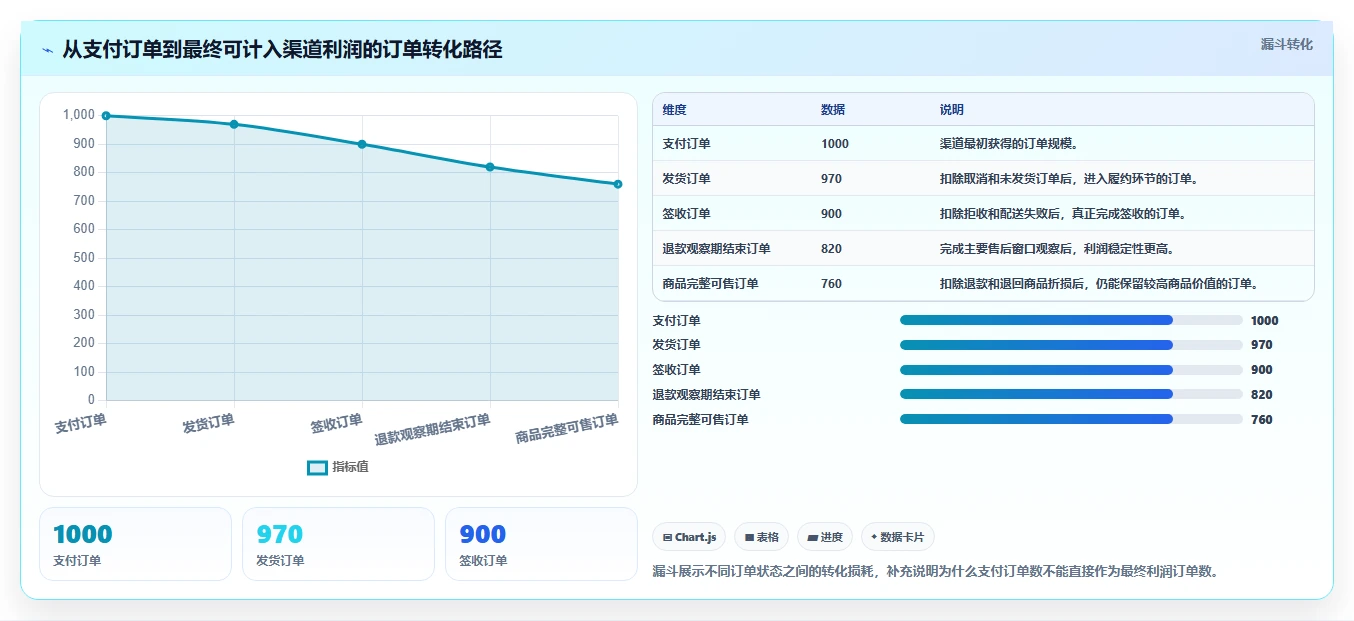Image resolution: width=1354 pixels, height=621 pixels.
Task: Click the 支付订单 table row cell
Action: click(686, 144)
